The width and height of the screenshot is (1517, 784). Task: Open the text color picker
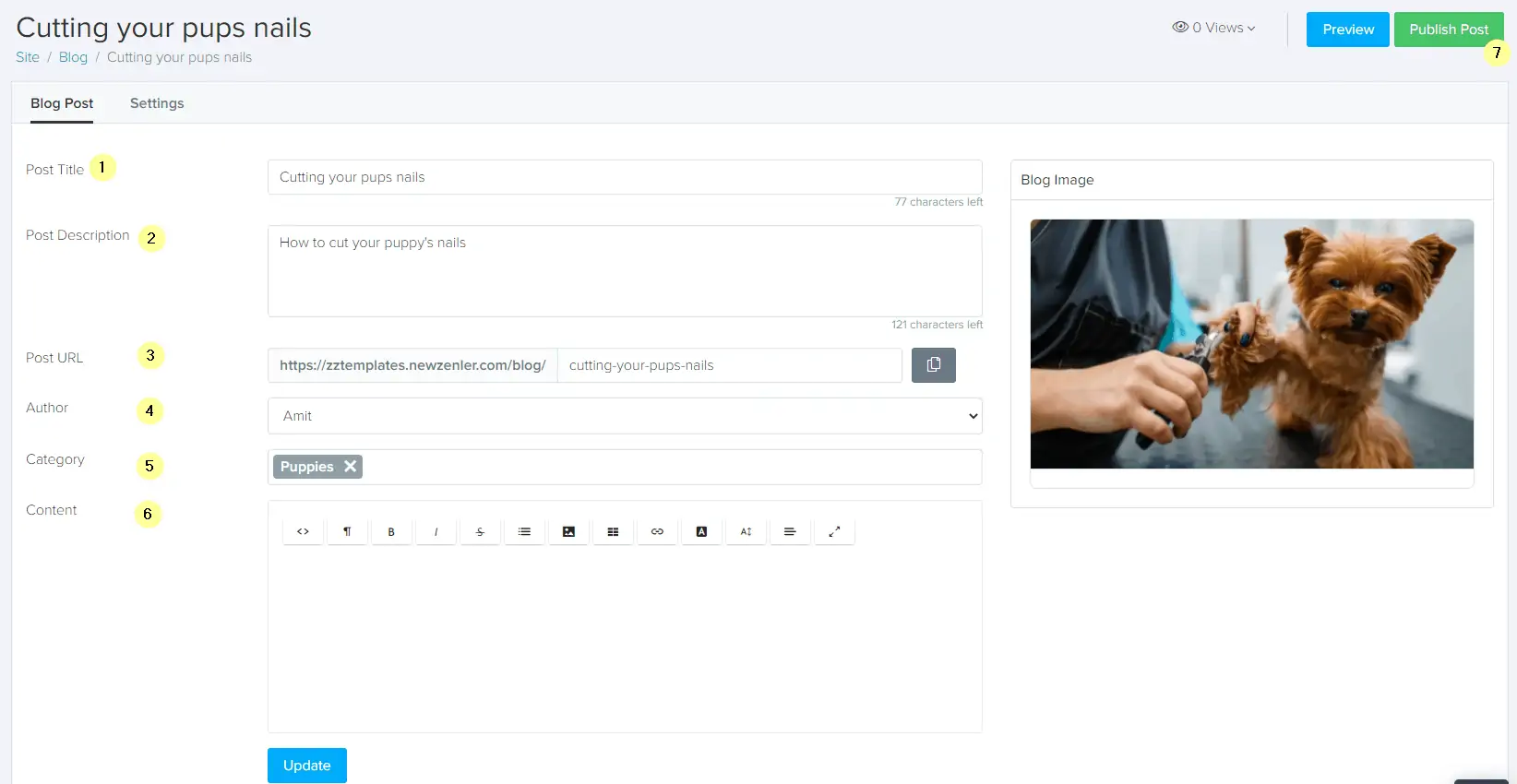(x=701, y=532)
